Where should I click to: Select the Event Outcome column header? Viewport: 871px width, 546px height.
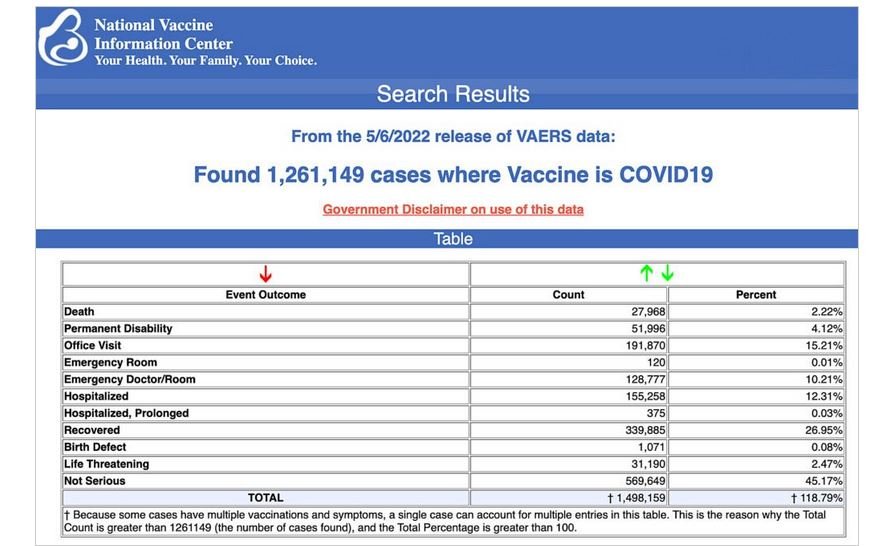tap(265, 295)
